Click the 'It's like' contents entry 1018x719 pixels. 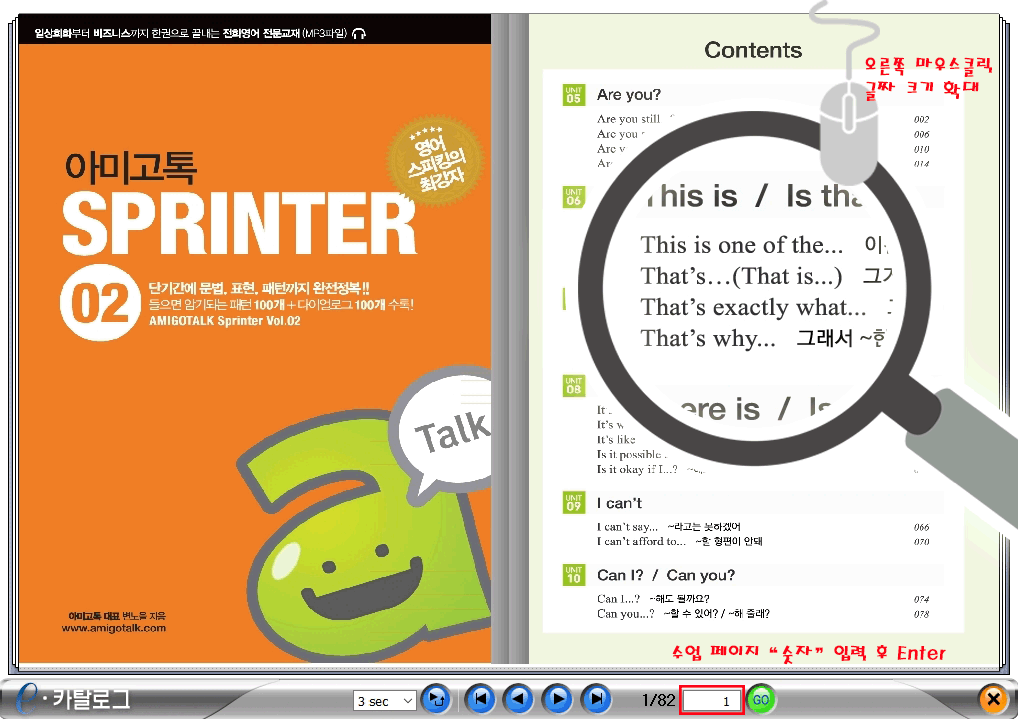click(x=616, y=440)
